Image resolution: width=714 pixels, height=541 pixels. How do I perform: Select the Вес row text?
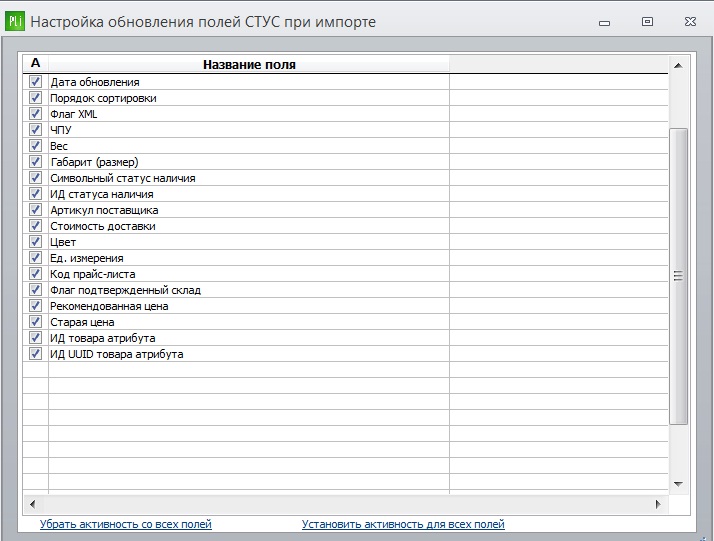tap(59, 146)
